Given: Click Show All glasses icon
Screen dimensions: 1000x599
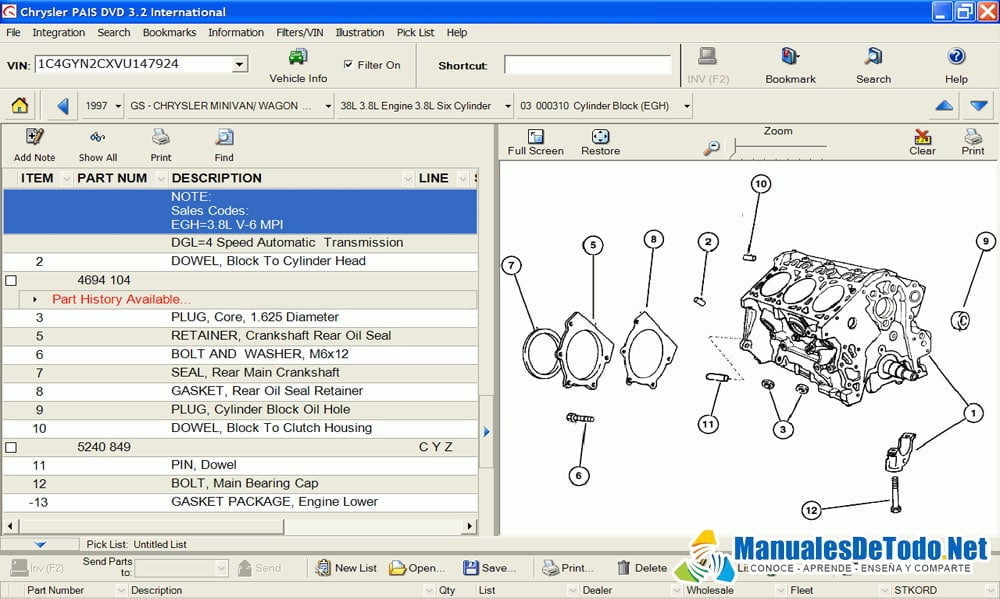Looking at the screenshot, I should pyautogui.click(x=98, y=137).
